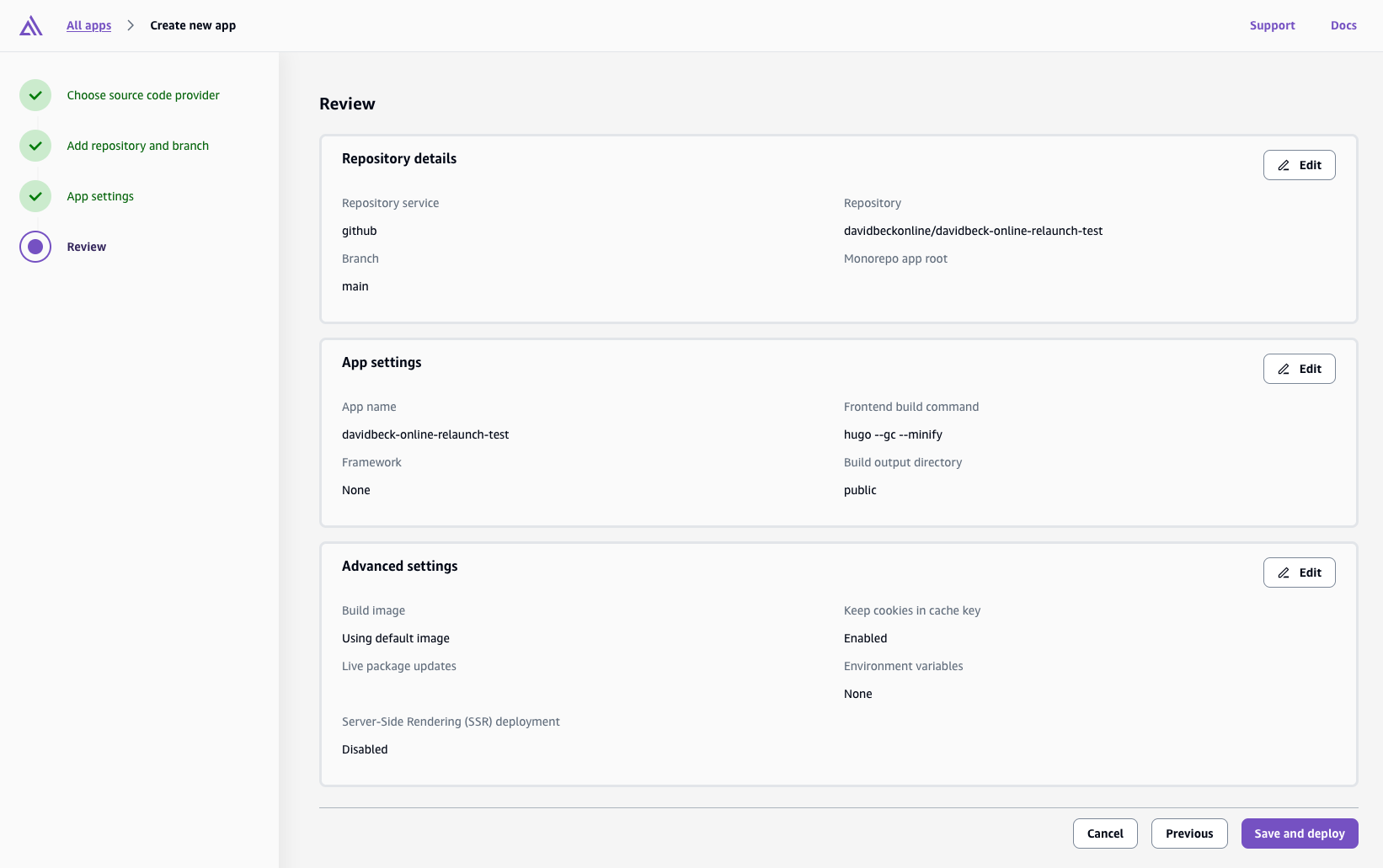Screen dimensions: 1383x868
Task: Click the Monorepo app root label
Action: (x=895, y=258)
